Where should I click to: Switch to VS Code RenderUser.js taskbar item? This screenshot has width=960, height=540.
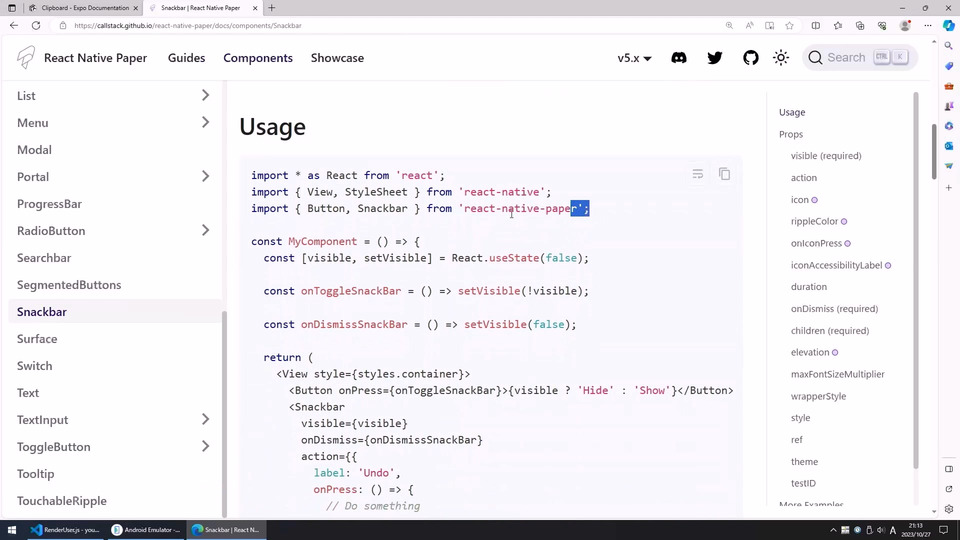[x=67, y=530]
